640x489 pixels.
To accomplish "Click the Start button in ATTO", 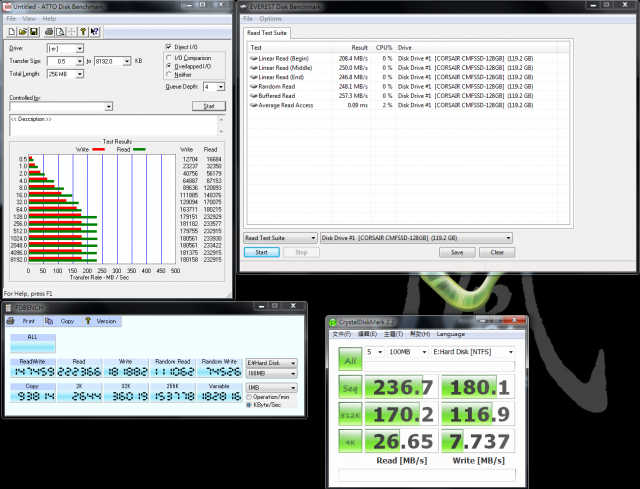I will point(209,106).
